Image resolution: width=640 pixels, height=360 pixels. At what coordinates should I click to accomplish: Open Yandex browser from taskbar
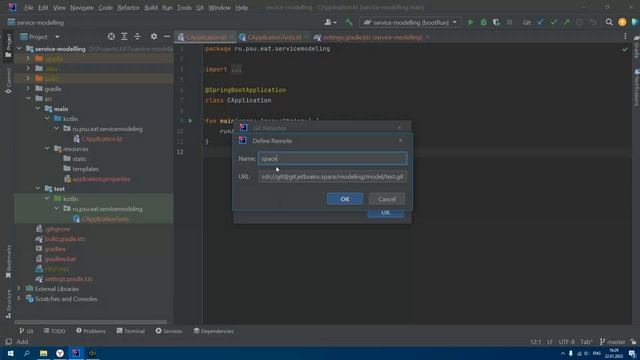60,353
